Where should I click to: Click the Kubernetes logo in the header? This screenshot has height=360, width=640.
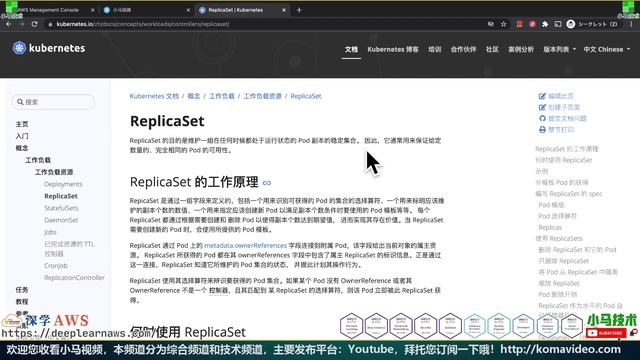[x=49, y=48]
